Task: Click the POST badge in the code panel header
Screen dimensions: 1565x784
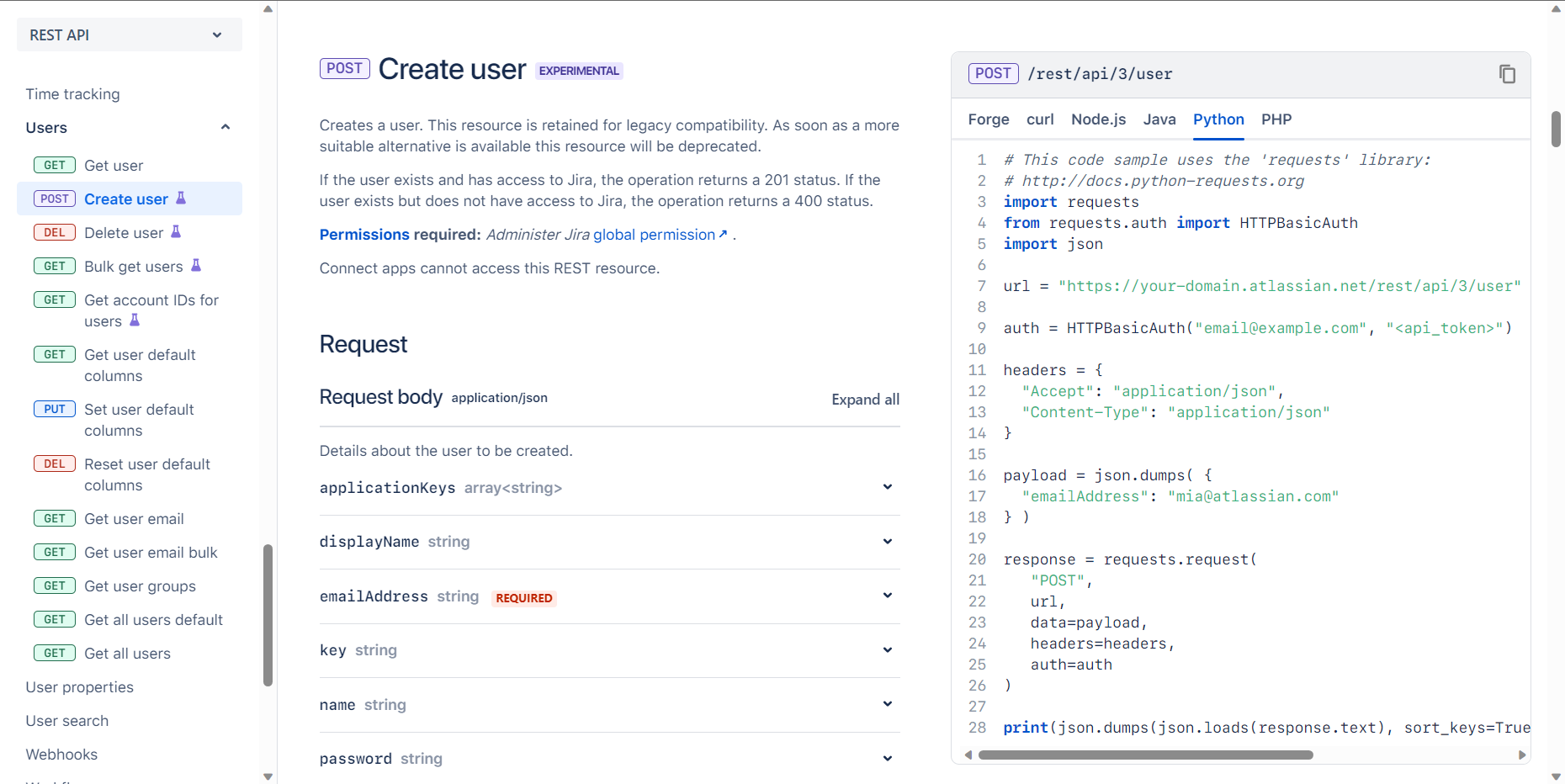Action: coord(994,73)
